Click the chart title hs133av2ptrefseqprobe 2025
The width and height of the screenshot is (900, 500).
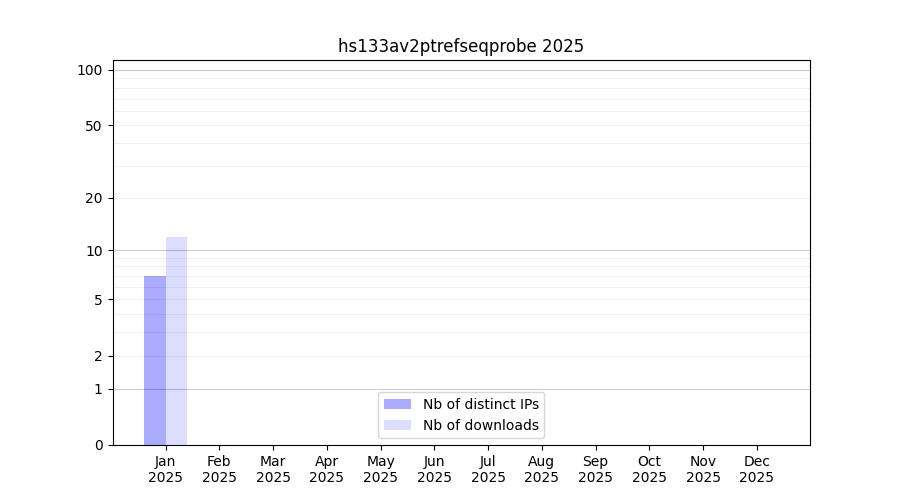460,46
